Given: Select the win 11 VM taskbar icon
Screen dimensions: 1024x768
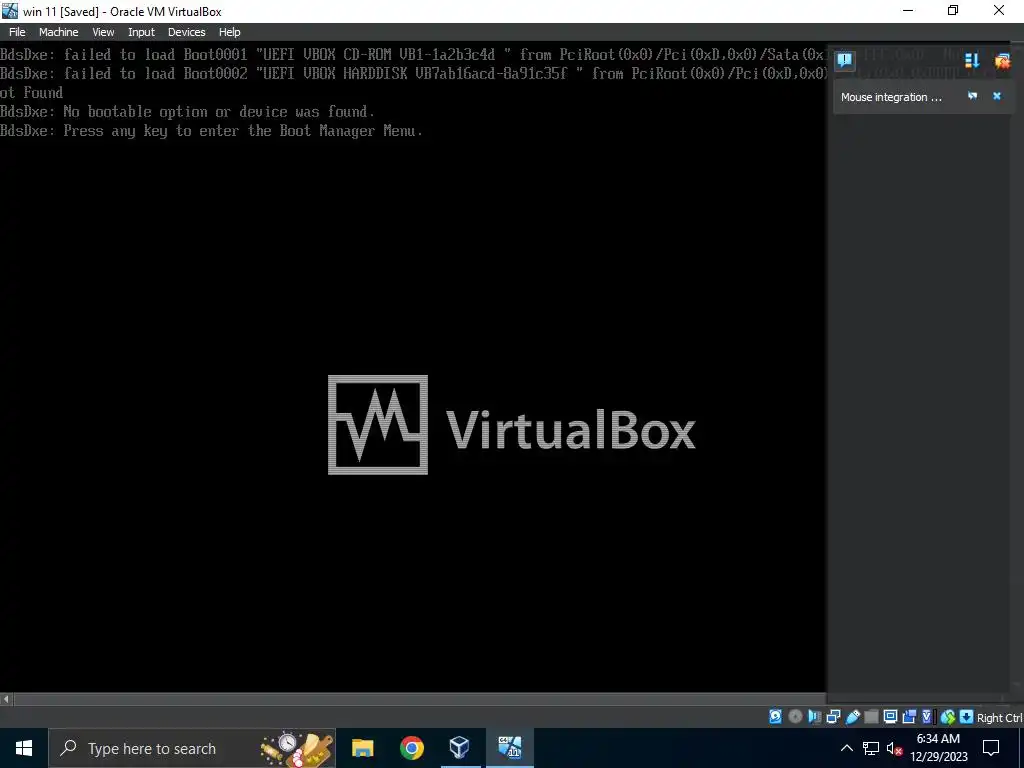Looking at the screenshot, I should [509, 748].
